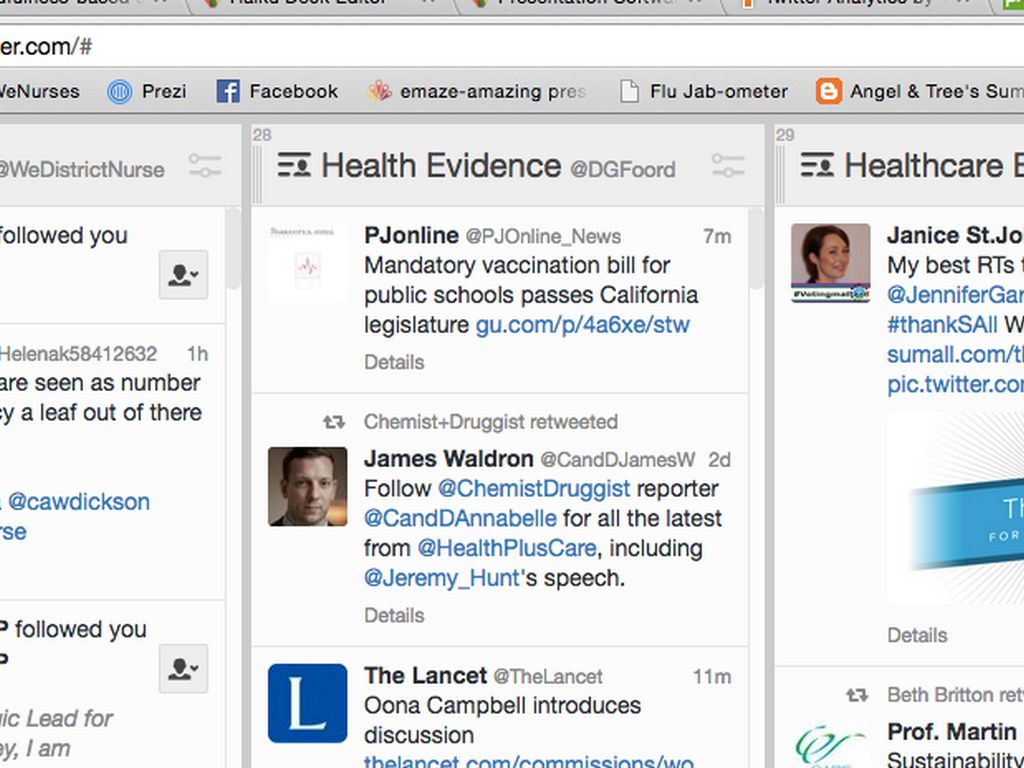Screen dimensions: 1024x768
Task: Click retweet icon beside Chemist+Druggist retweeted
Action: click(x=334, y=422)
